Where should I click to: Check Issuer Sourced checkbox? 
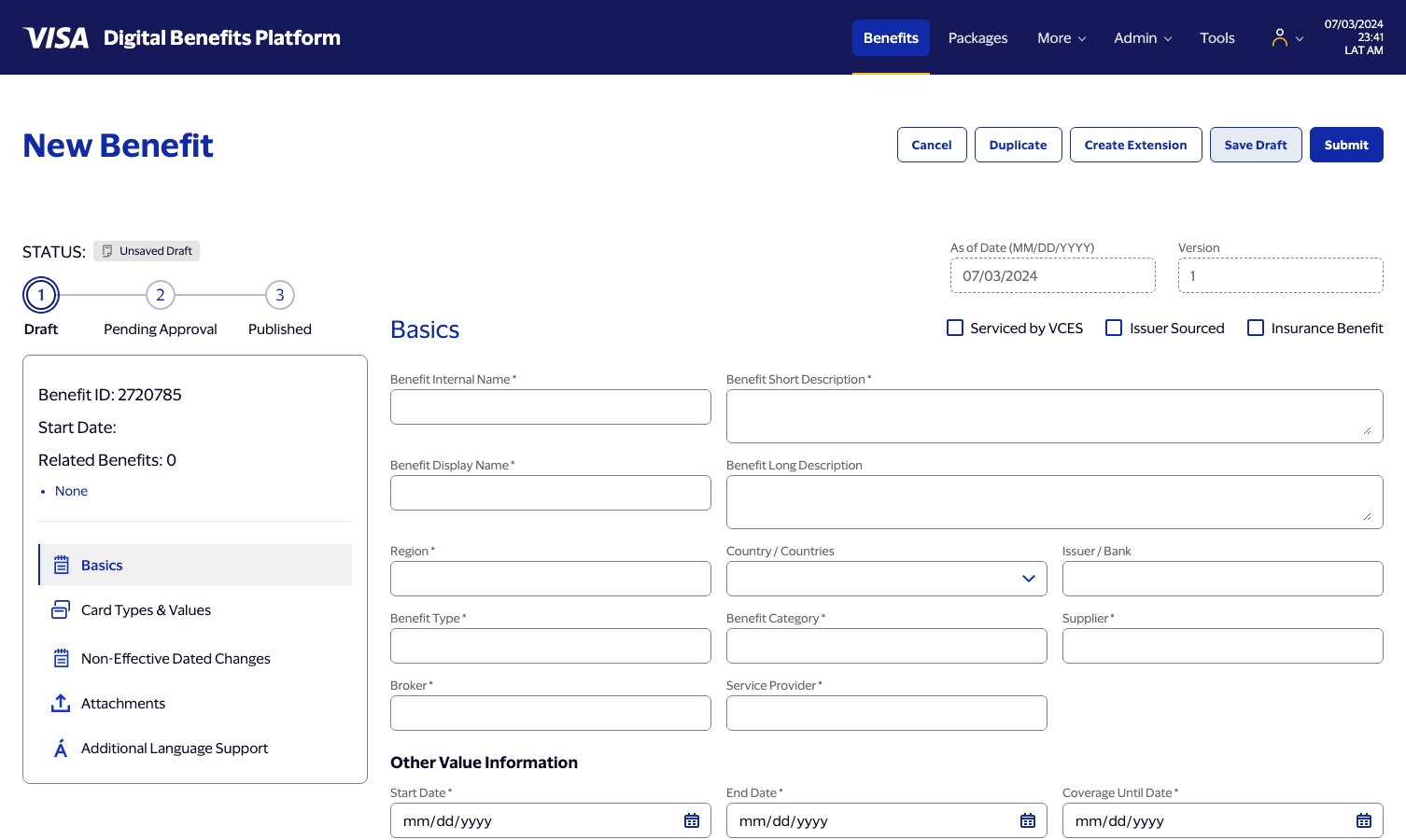click(x=1114, y=328)
